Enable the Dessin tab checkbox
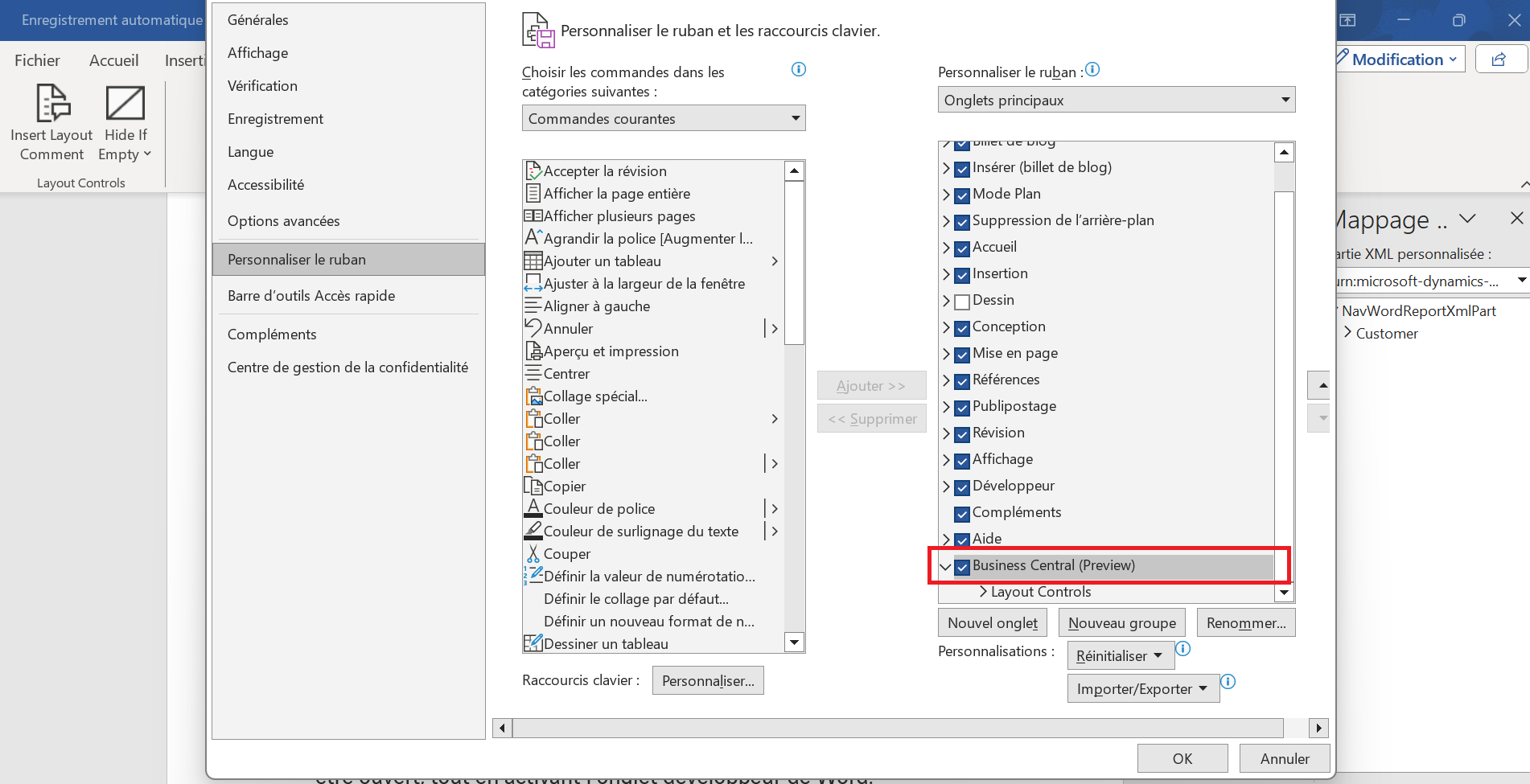 tap(962, 302)
